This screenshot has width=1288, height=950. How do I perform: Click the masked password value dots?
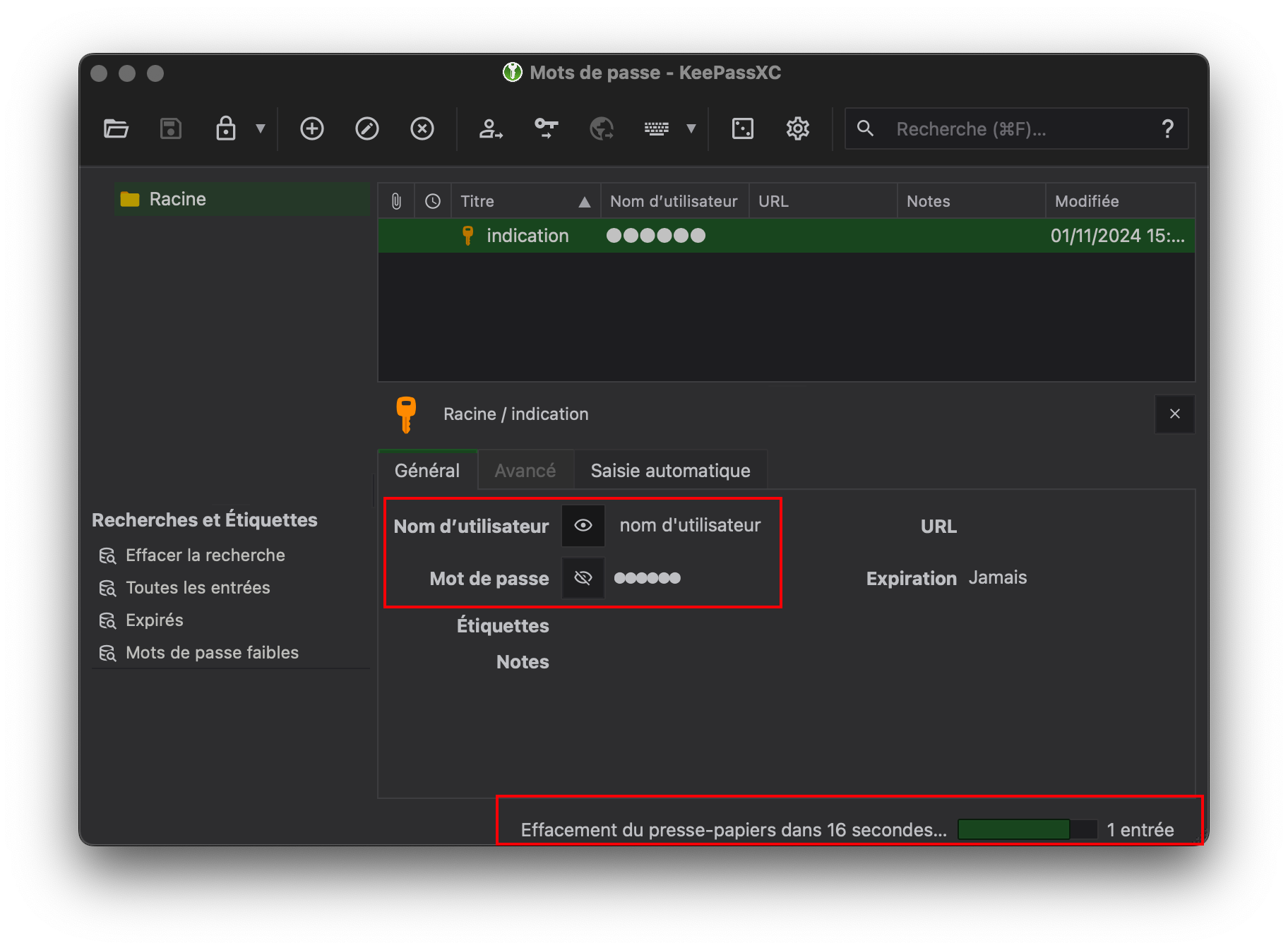point(648,578)
